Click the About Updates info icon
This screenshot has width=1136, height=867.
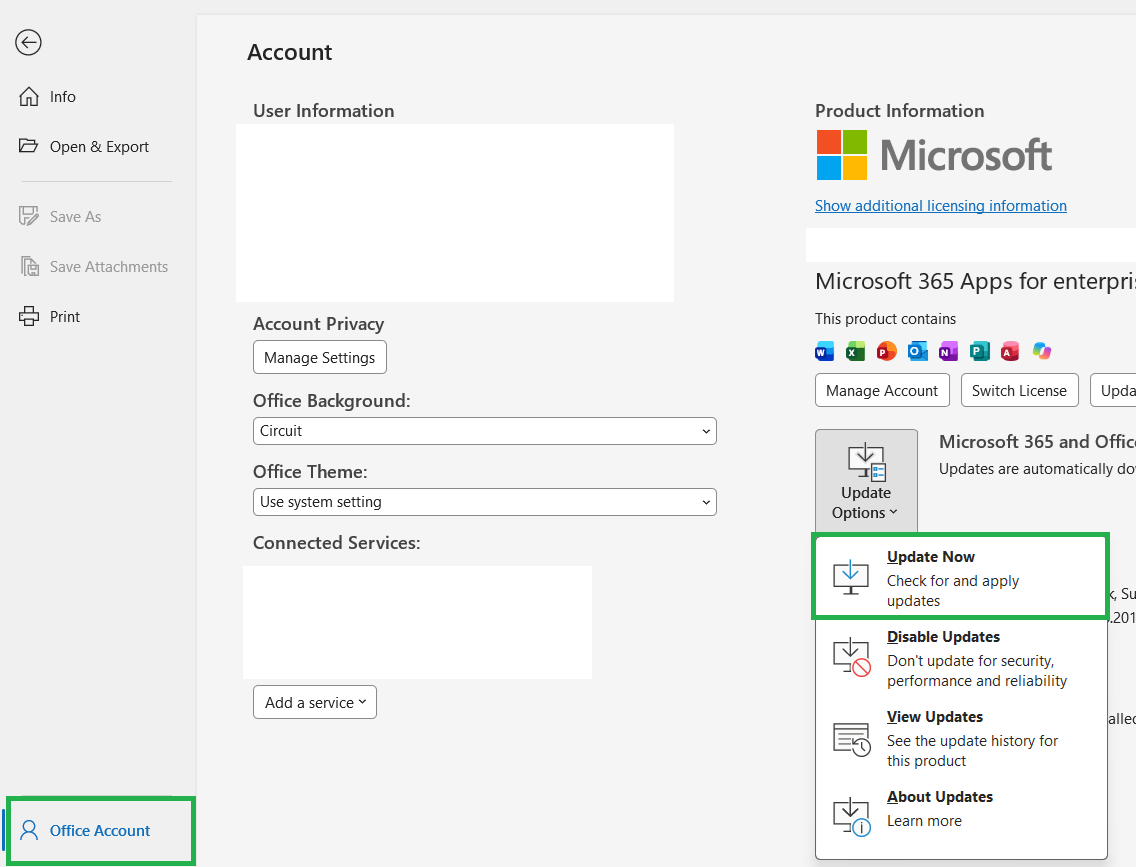tap(851, 817)
